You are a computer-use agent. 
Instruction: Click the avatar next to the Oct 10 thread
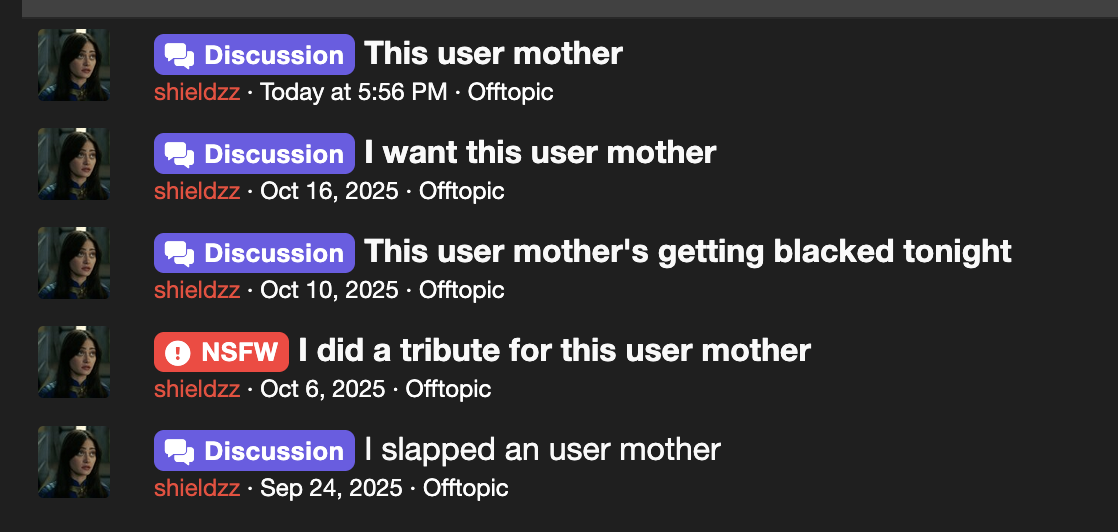73,263
